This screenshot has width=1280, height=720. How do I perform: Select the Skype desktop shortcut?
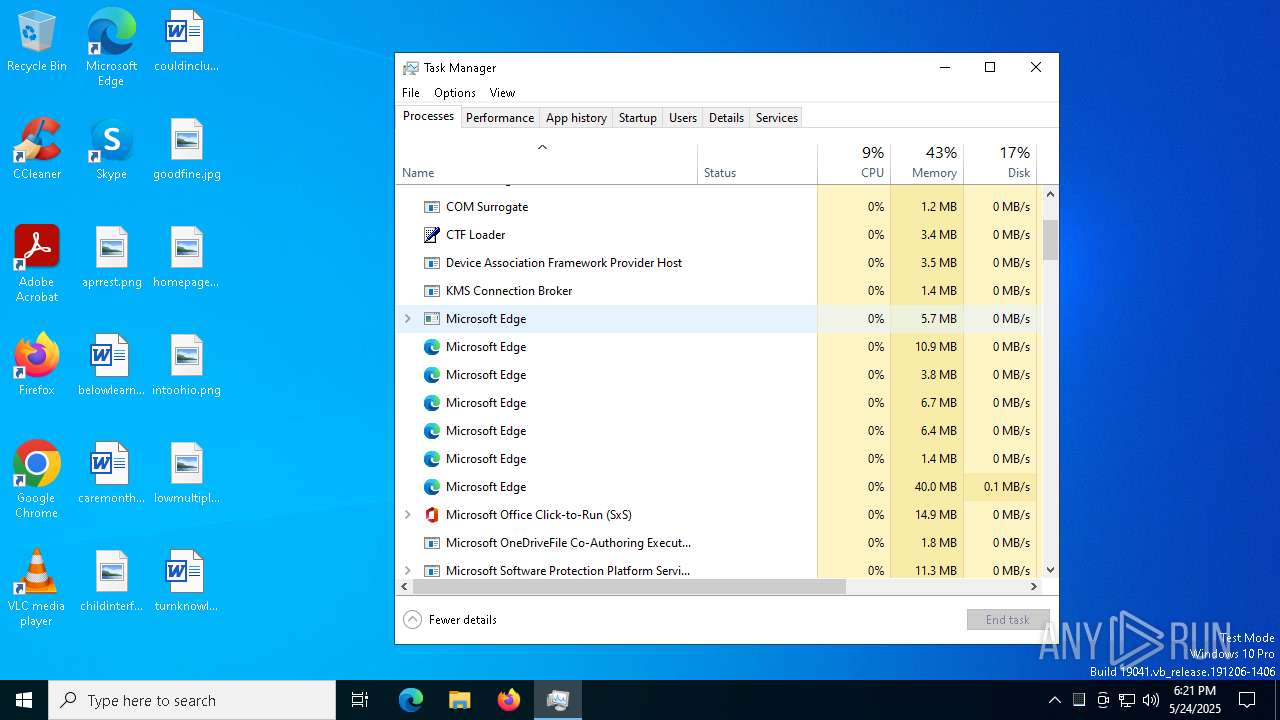[111, 149]
